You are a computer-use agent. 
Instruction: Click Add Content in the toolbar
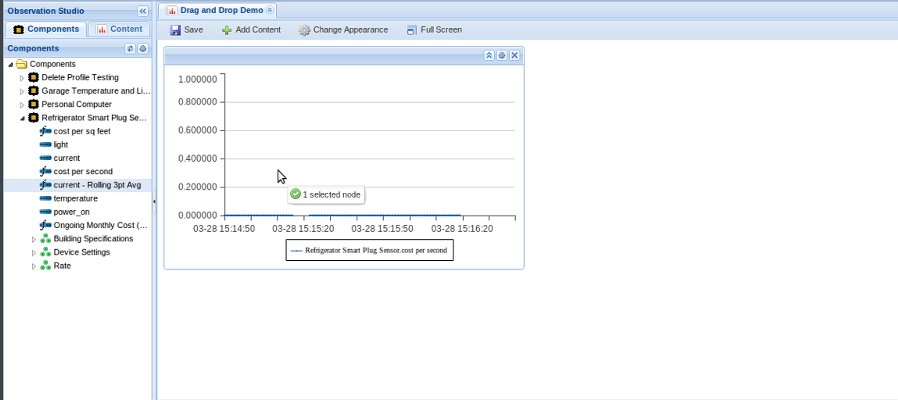[250, 30]
